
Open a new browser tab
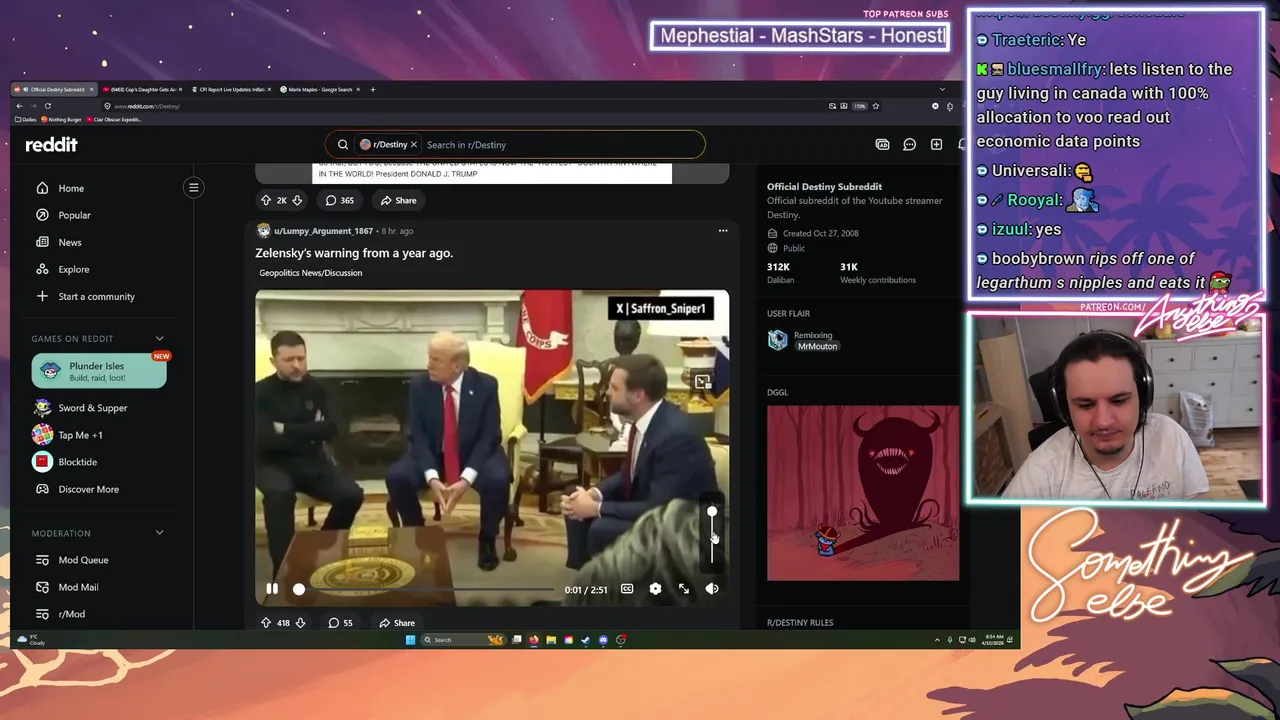pos(373,89)
